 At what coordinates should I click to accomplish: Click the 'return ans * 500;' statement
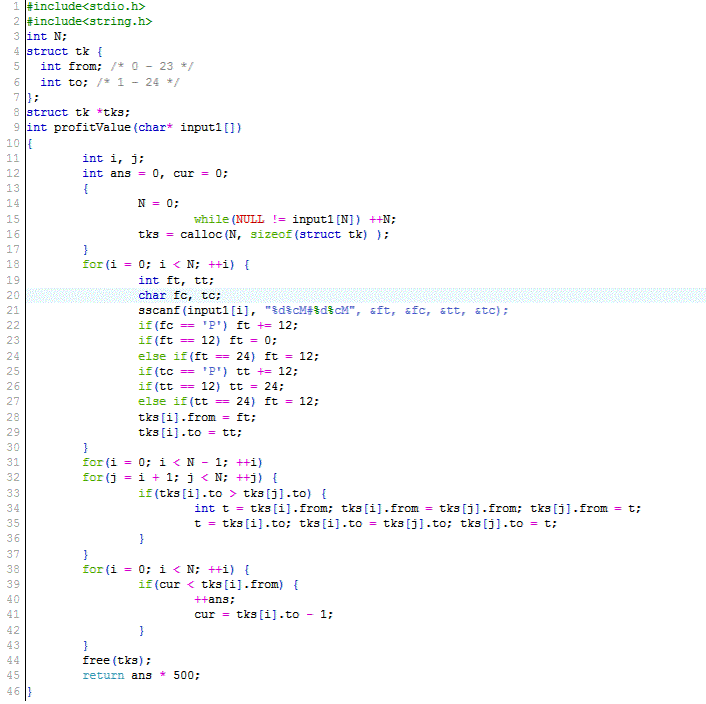point(141,675)
